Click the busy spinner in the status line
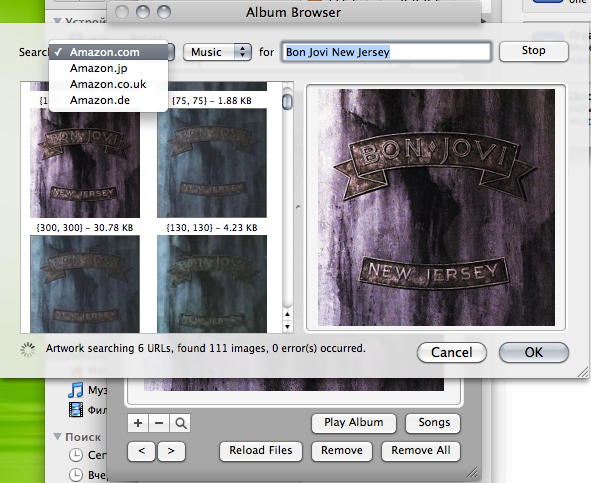Screen dimensions: 591x483 pyautogui.click(x=28, y=350)
